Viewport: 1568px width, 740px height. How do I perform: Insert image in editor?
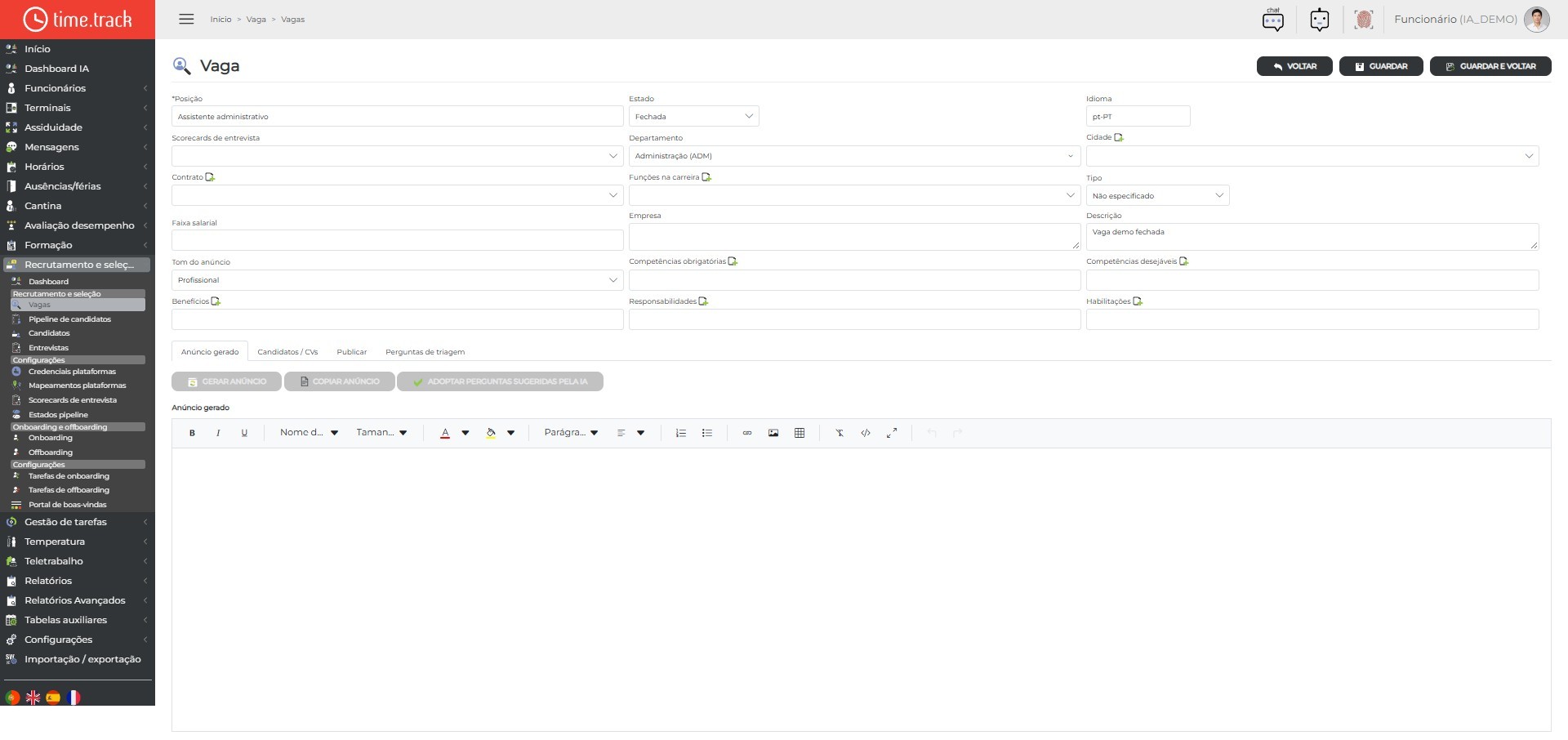click(773, 433)
